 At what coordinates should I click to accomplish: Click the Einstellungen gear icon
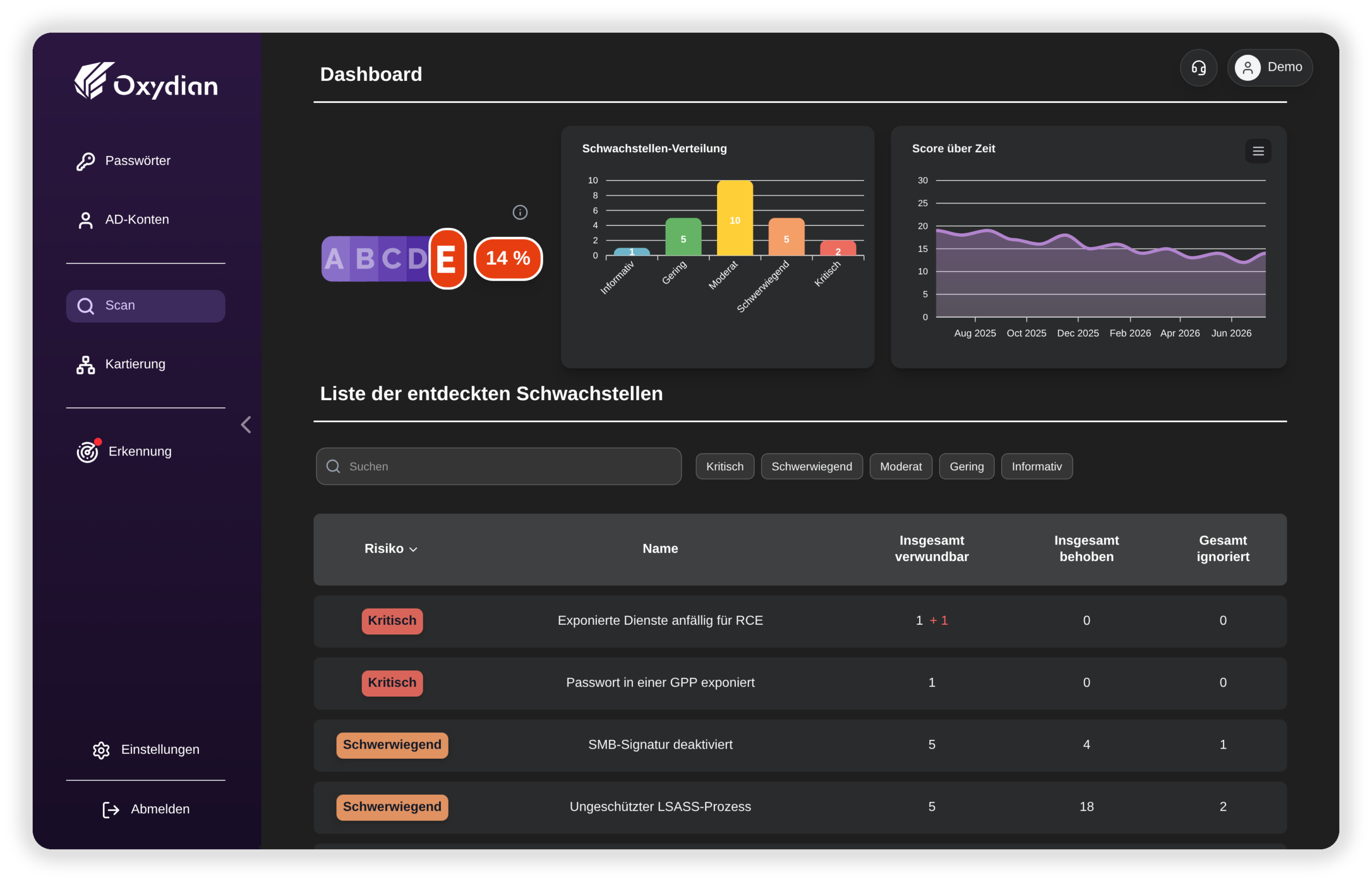101,750
